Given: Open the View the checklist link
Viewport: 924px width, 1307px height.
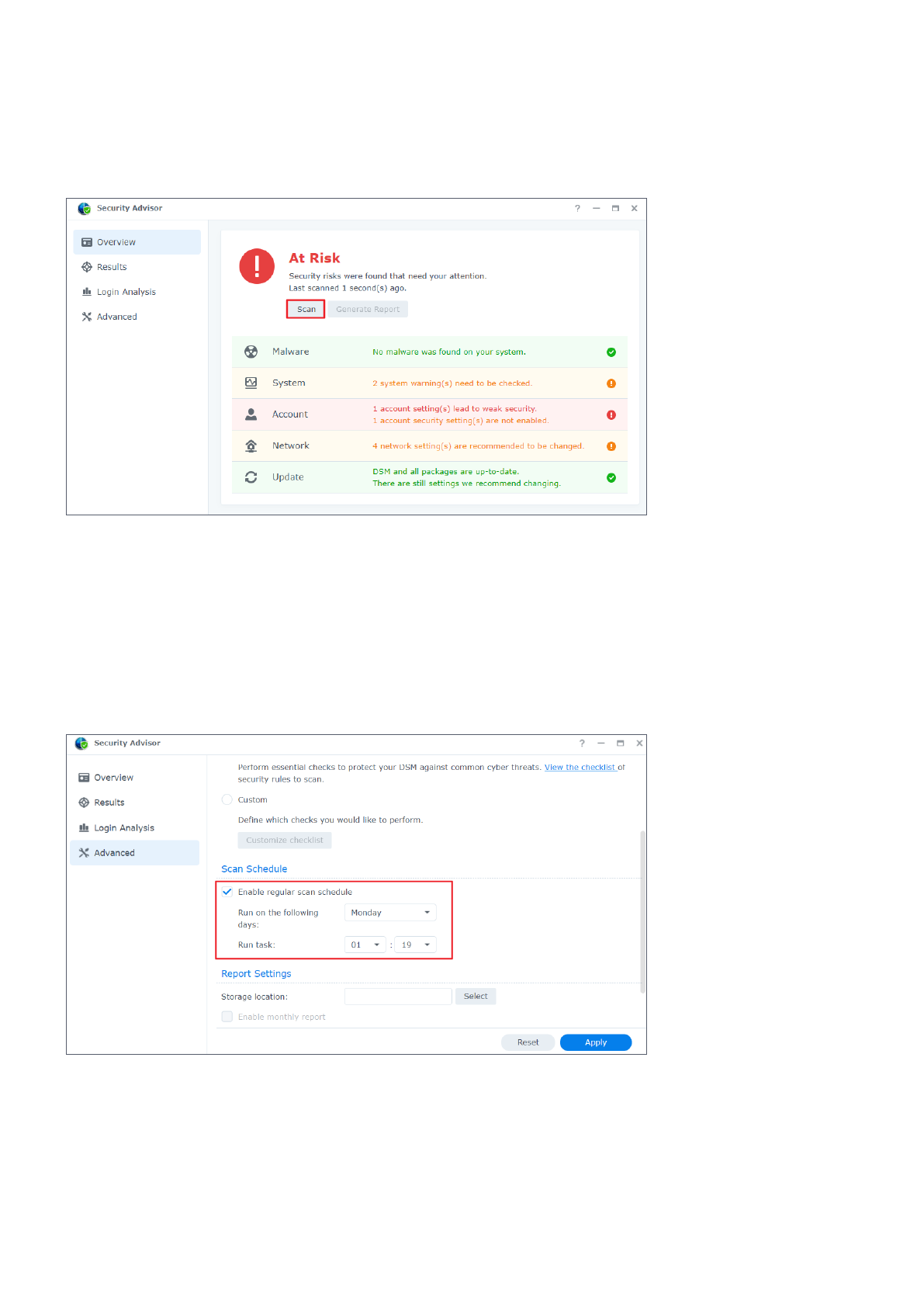Looking at the screenshot, I should pyautogui.click(x=580, y=768).
